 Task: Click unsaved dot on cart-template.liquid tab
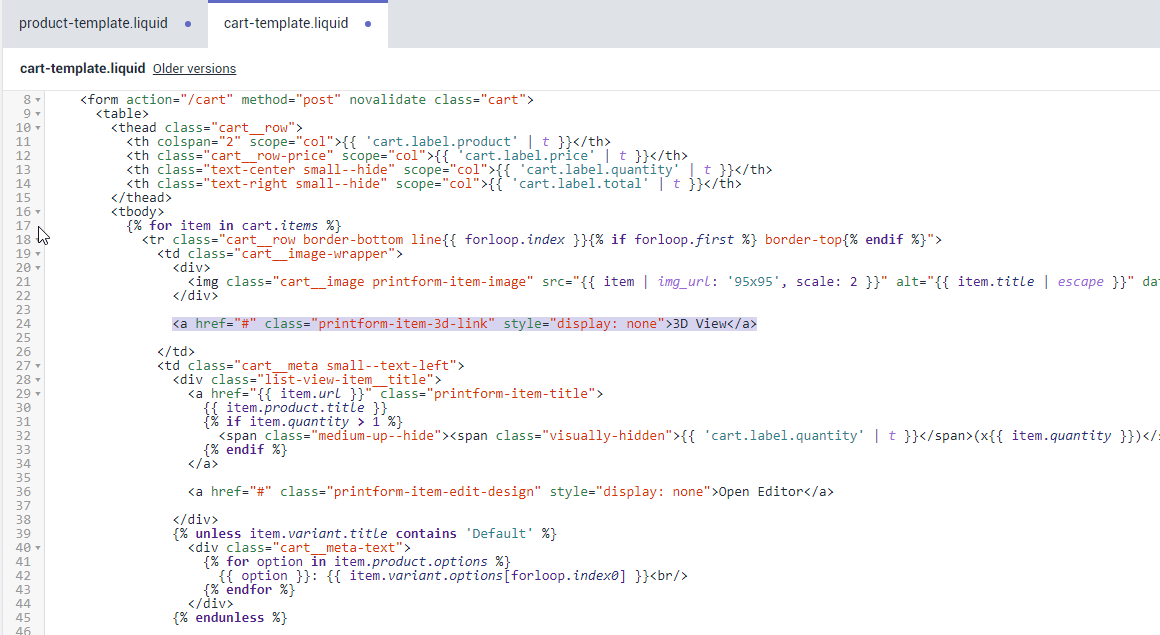[x=368, y=24]
